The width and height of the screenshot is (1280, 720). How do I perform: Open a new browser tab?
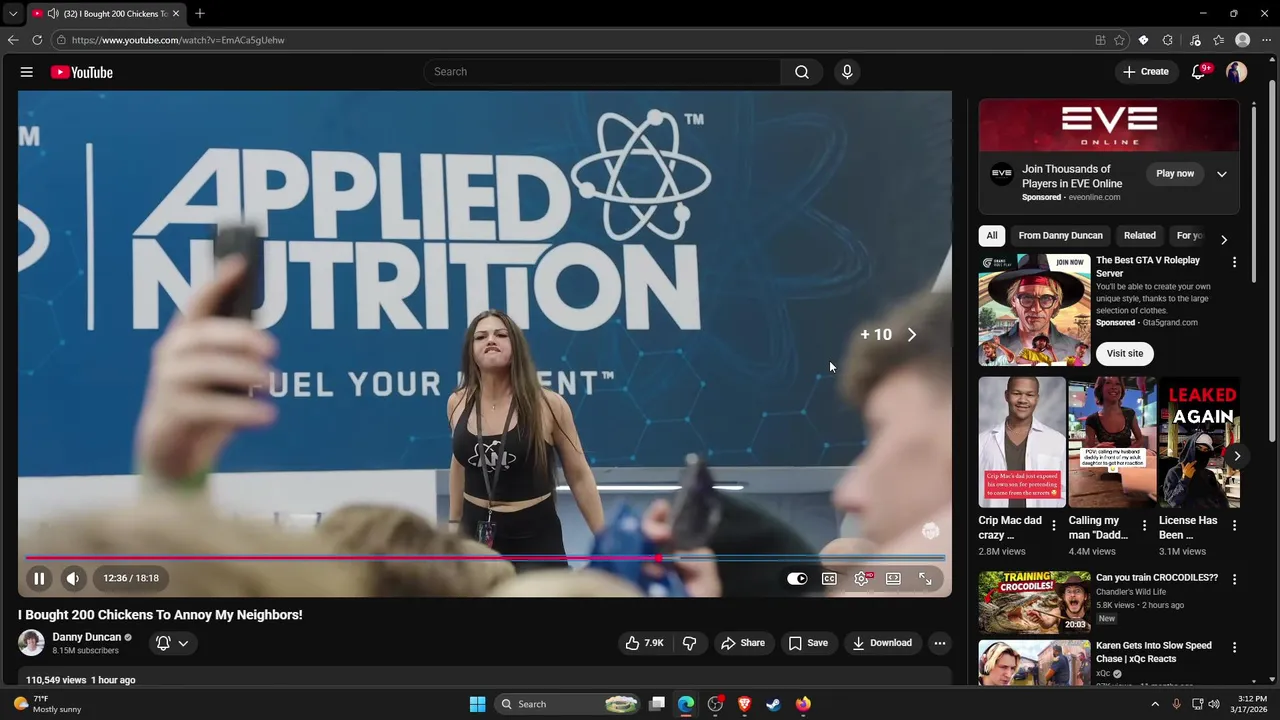click(x=200, y=13)
